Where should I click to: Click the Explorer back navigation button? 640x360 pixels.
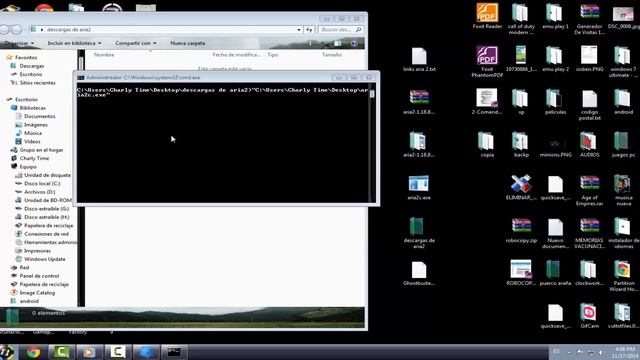point(4,29)
